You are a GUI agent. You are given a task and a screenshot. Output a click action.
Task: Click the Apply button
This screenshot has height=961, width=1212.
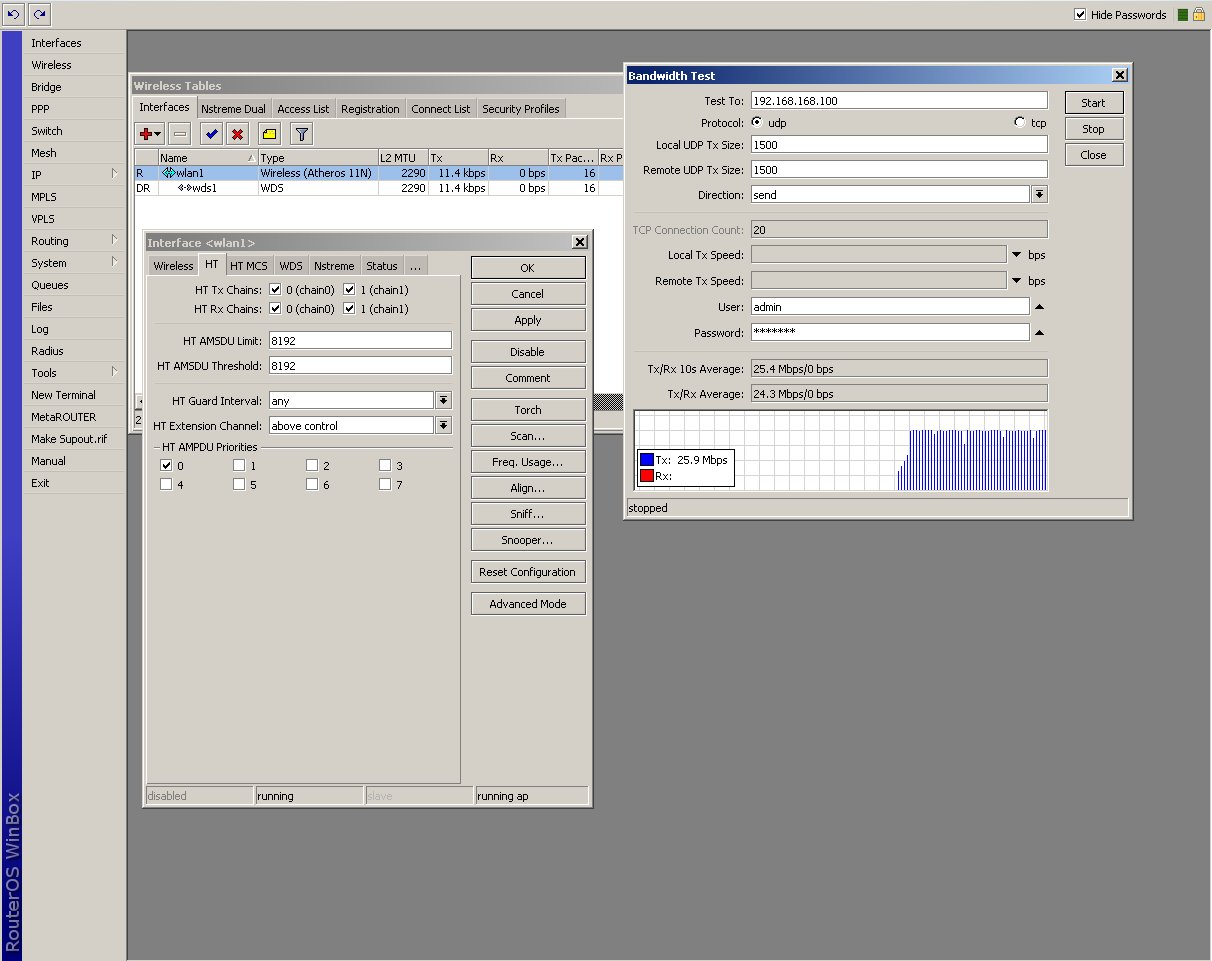(x=528, y=320)
